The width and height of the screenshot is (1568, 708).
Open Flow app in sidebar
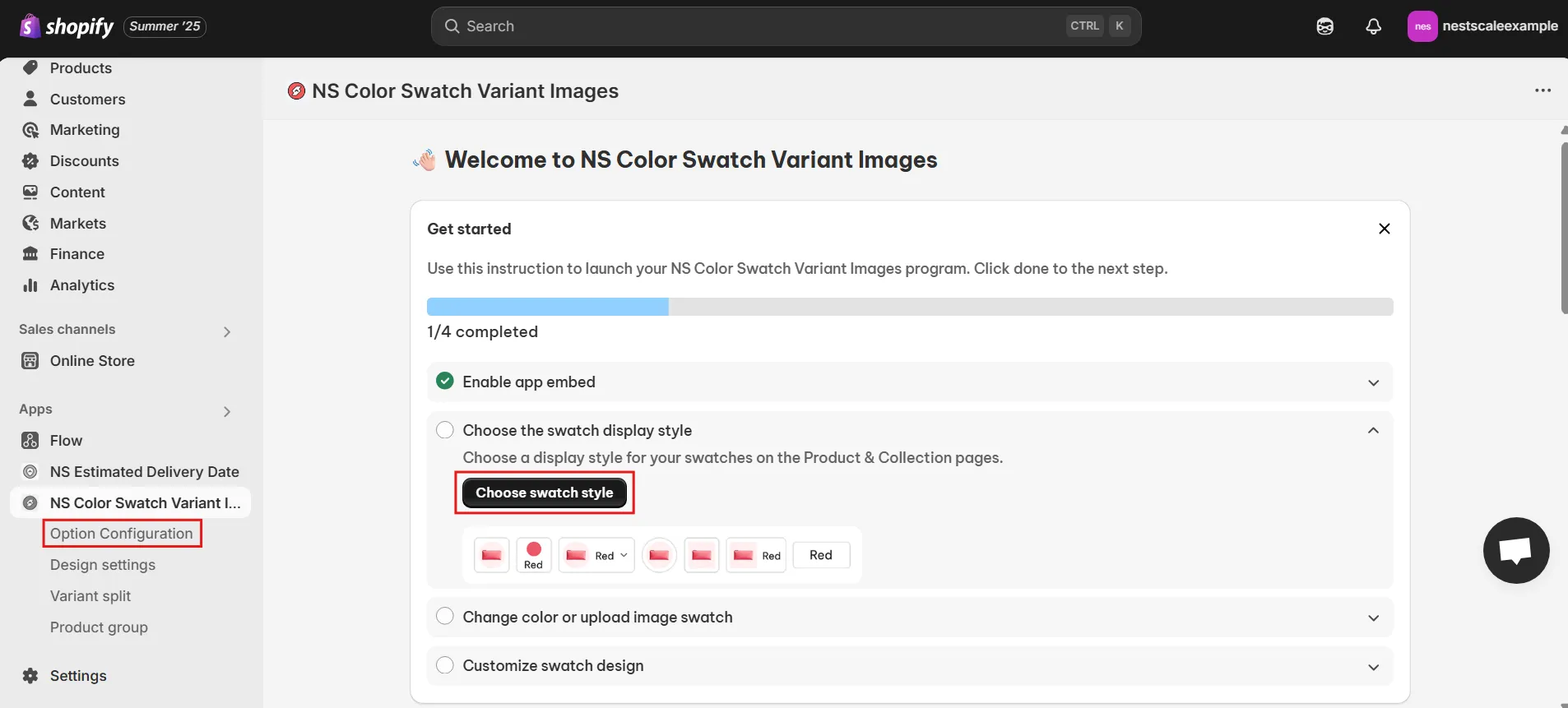tap(66, 441)
